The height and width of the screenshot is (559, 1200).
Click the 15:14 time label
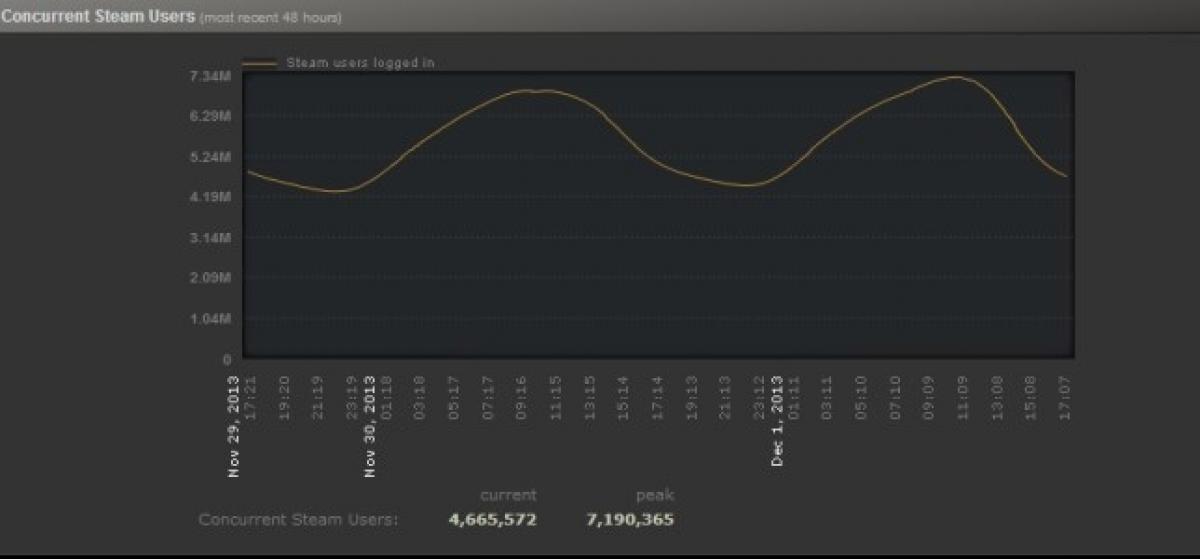coord(624,397)
